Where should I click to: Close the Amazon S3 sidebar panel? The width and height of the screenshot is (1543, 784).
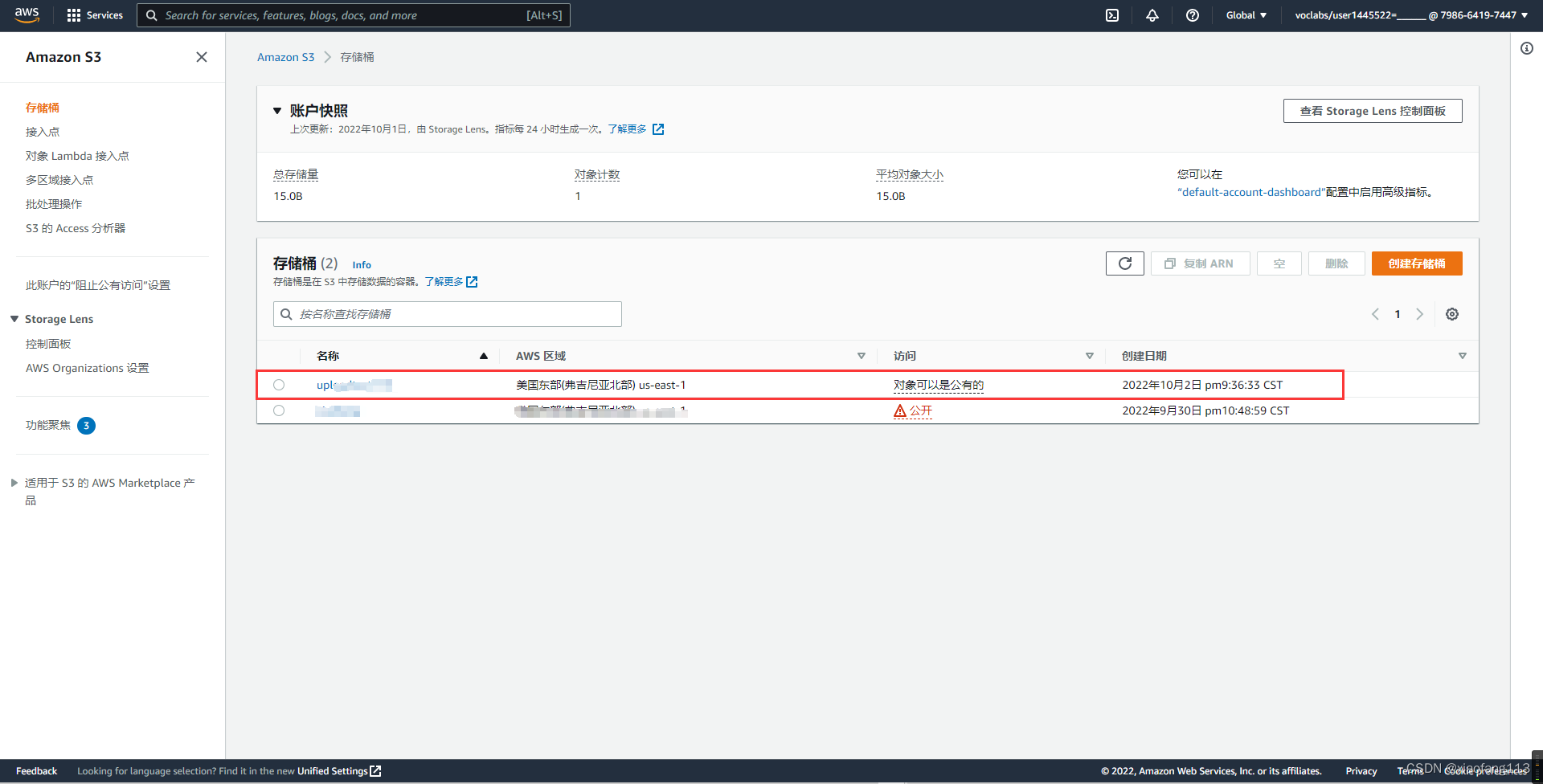point(202,57)
